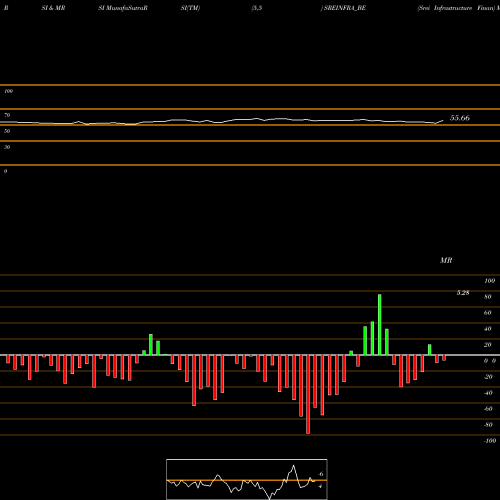Click the tallest green MR histogram bar
Screen dimensions: 500x500
click(380, 325)
